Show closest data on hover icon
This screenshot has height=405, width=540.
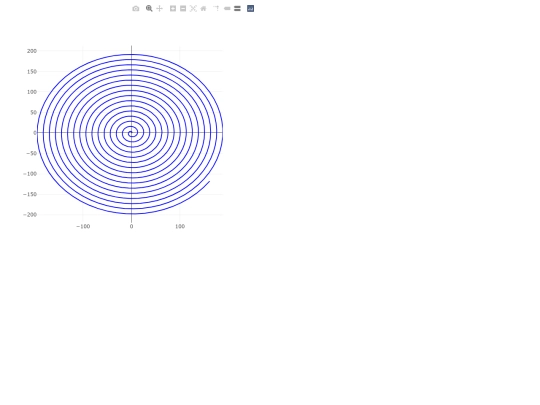click(x=227, y=9)
